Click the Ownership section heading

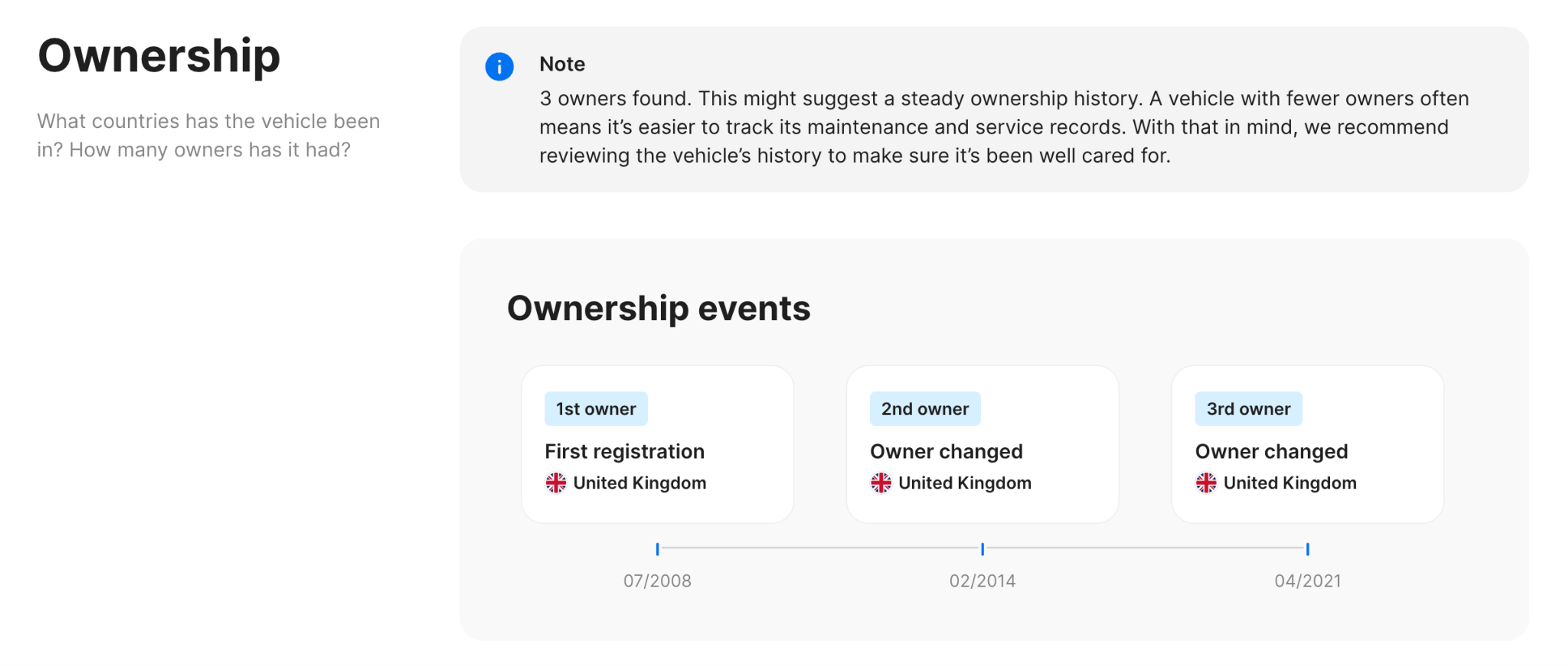tap(159, 56)
